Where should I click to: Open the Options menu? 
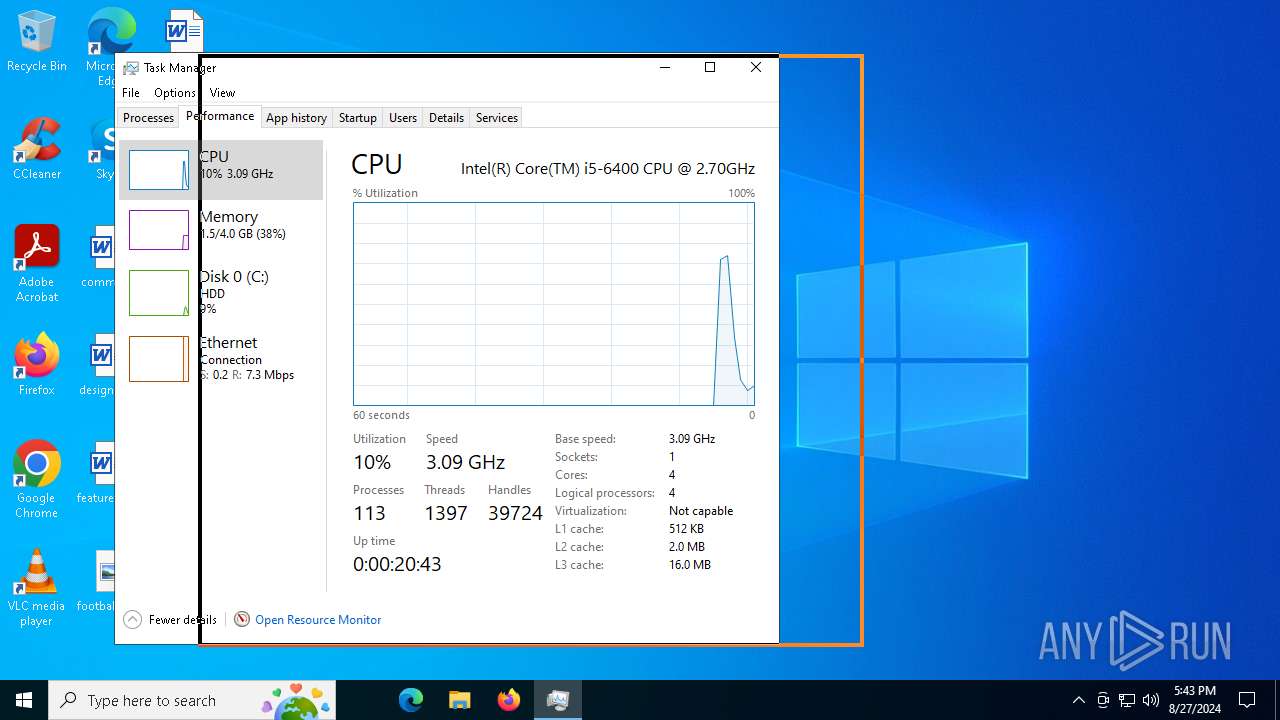click(x=175, y=93)
